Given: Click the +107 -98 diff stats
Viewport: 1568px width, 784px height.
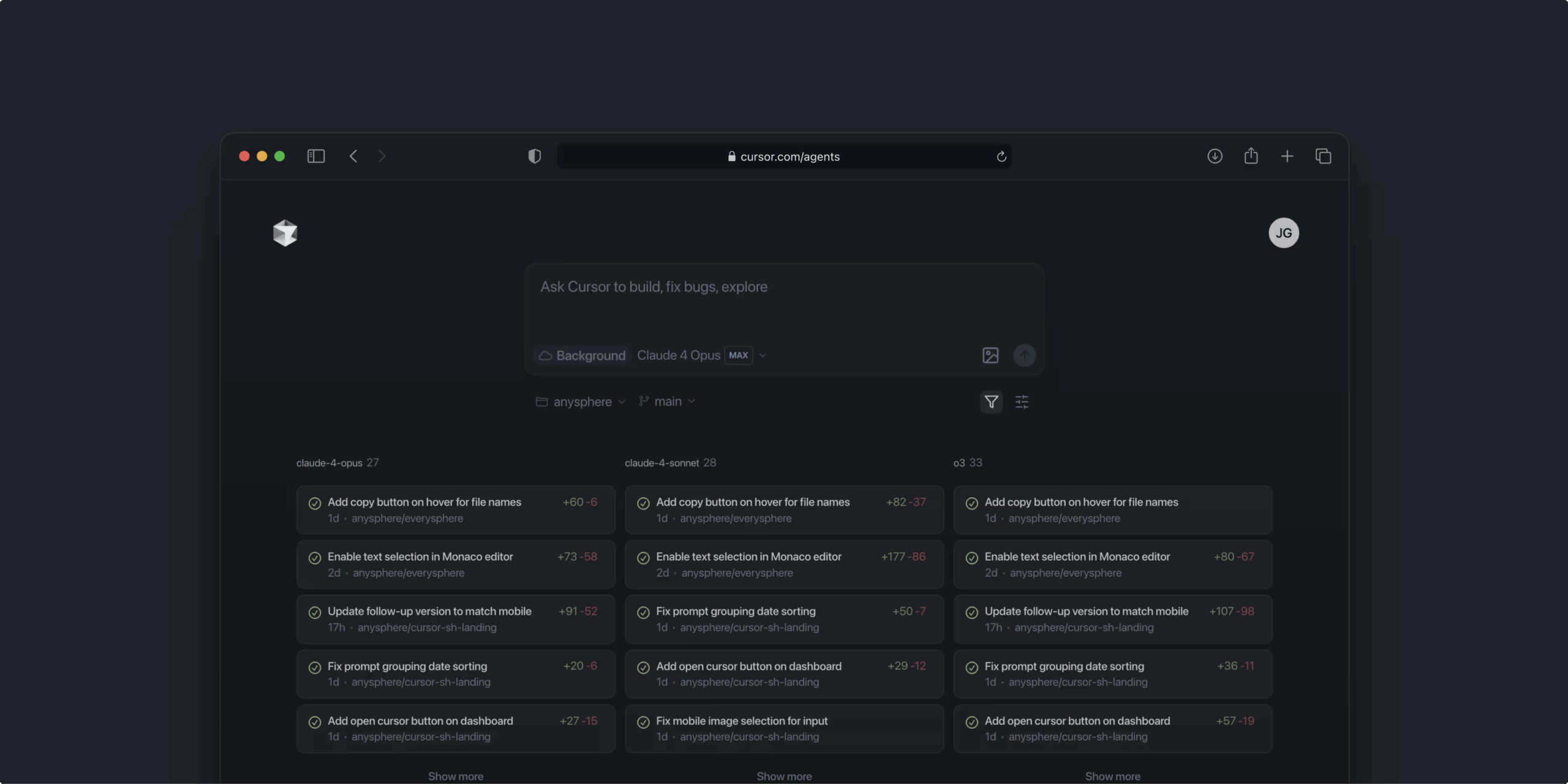Looking at the screenshot, I should point(1231,611).
